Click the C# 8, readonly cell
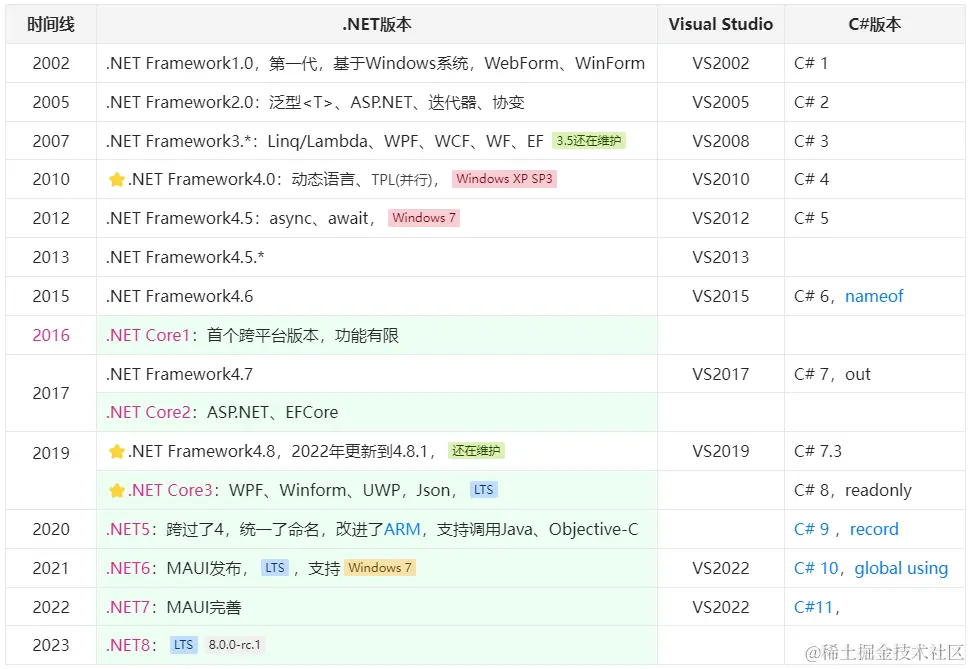The width and height of the screenshot is (971, 669). point(874,491)
